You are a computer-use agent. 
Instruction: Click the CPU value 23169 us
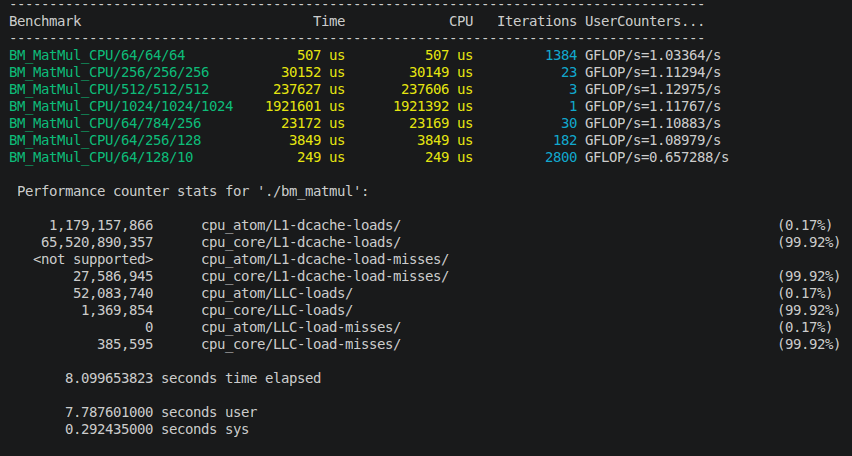point(441,123)
